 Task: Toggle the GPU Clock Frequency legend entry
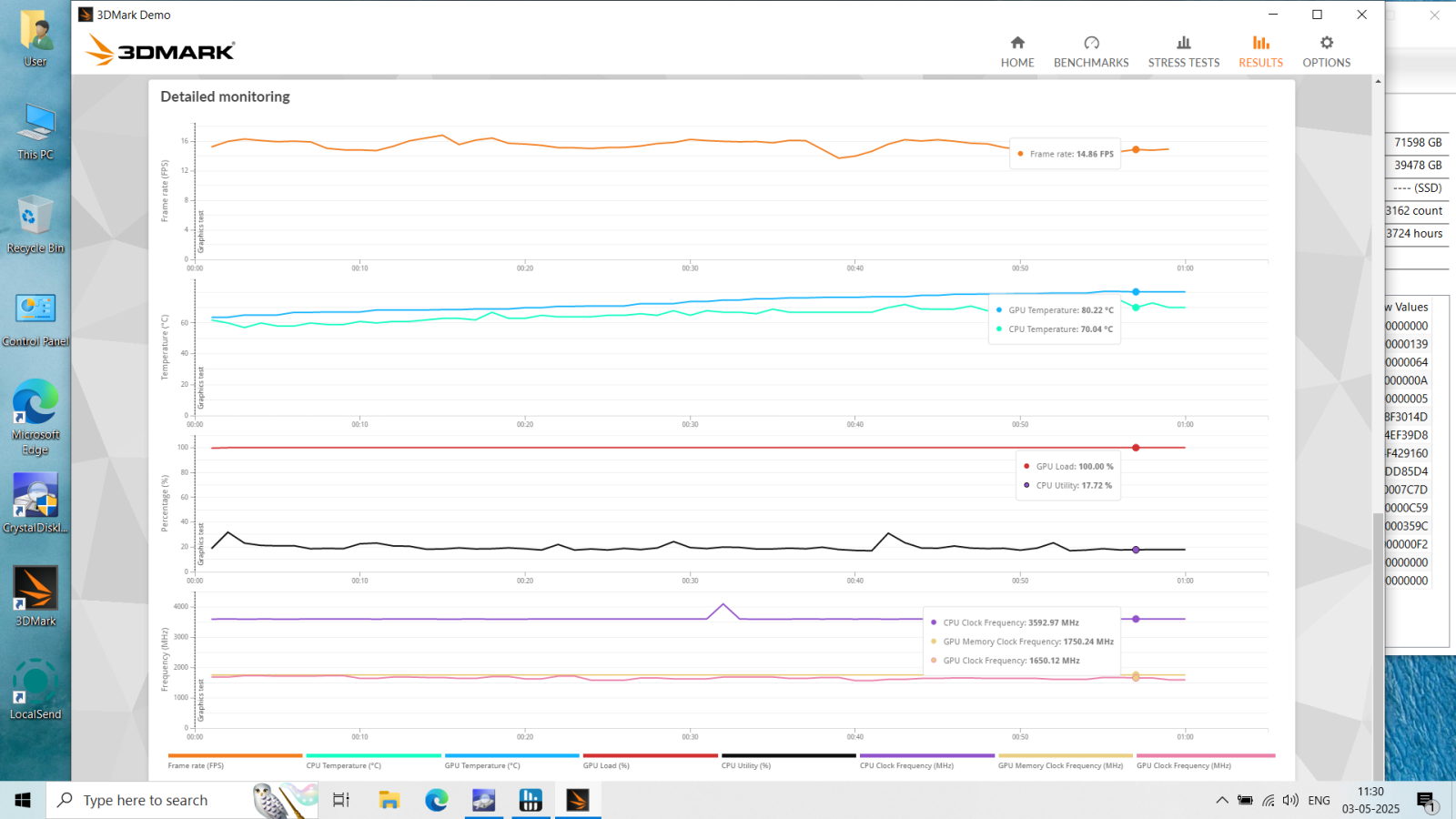tap(1205, 761)
